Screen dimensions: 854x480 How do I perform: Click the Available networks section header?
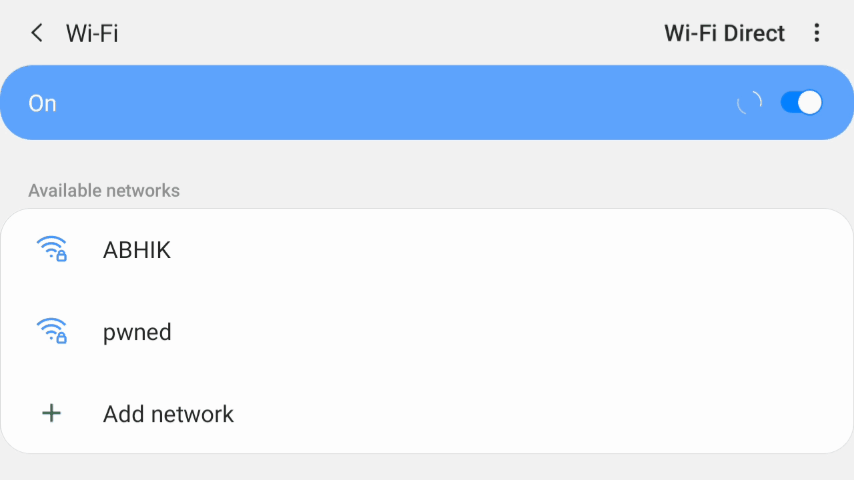click(x=104, y=190)
